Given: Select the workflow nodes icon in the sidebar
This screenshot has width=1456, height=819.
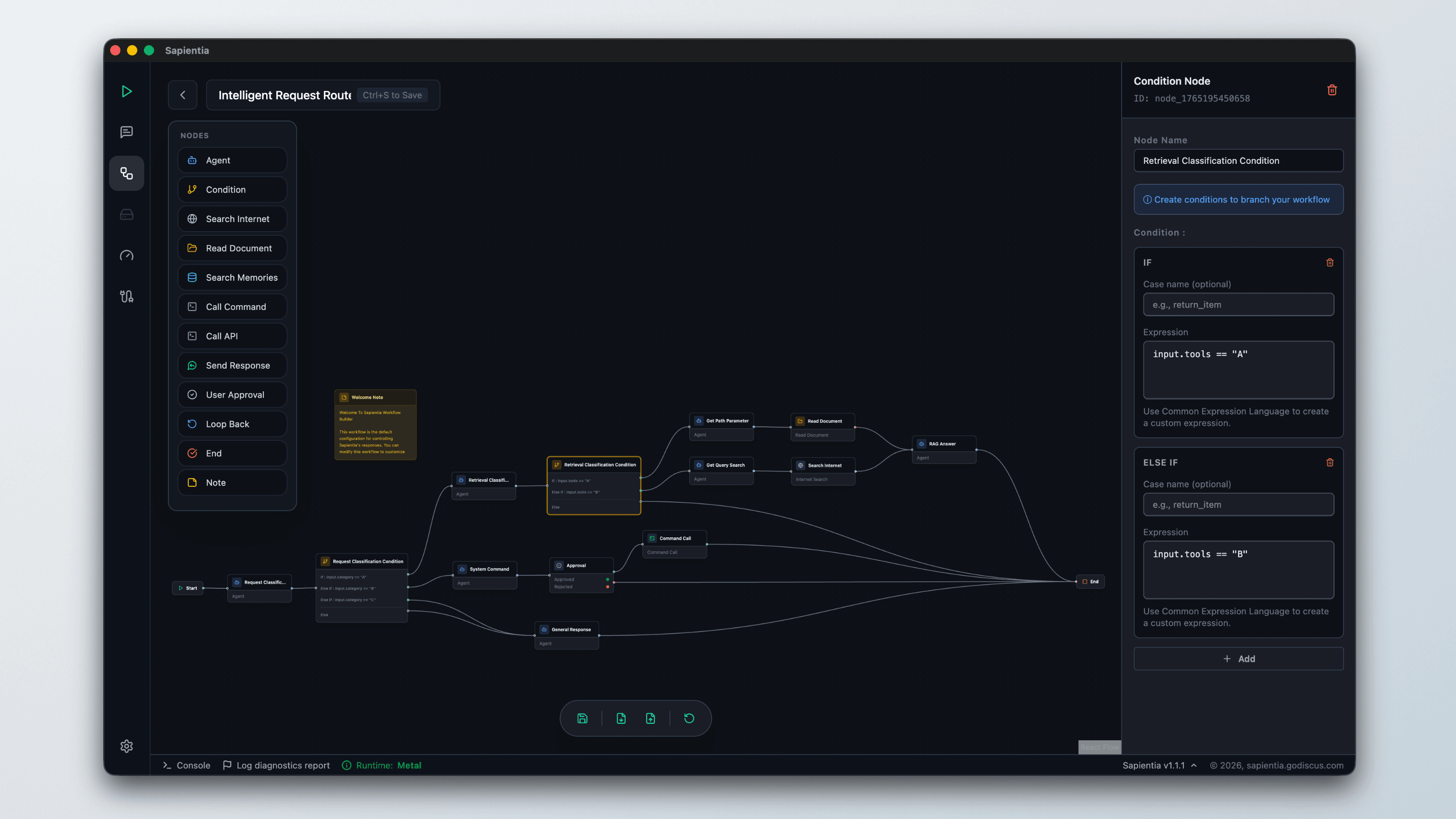Looking at the screenshot, I should (126, 173).
